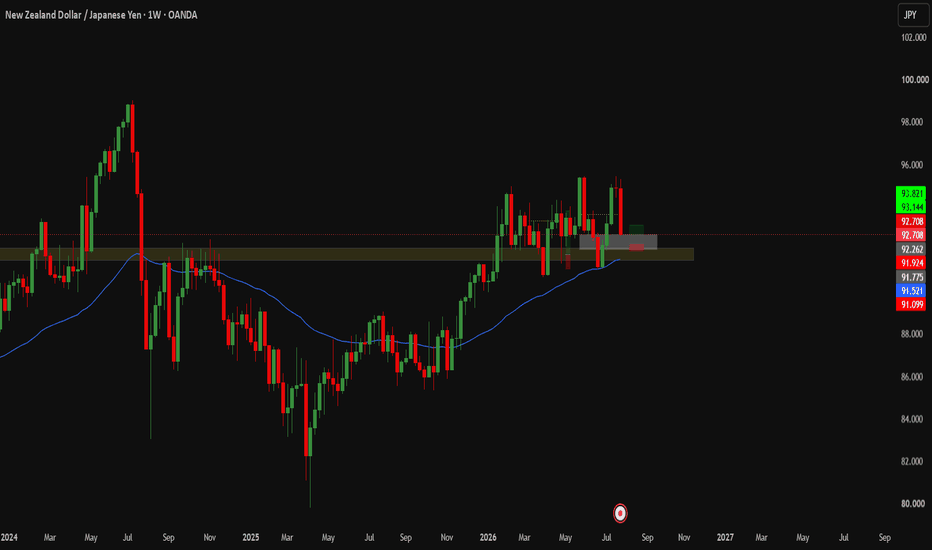Click the red event marker above time axis
The width and height of the screenshot is (932, 550).
[x=620, y=513]
